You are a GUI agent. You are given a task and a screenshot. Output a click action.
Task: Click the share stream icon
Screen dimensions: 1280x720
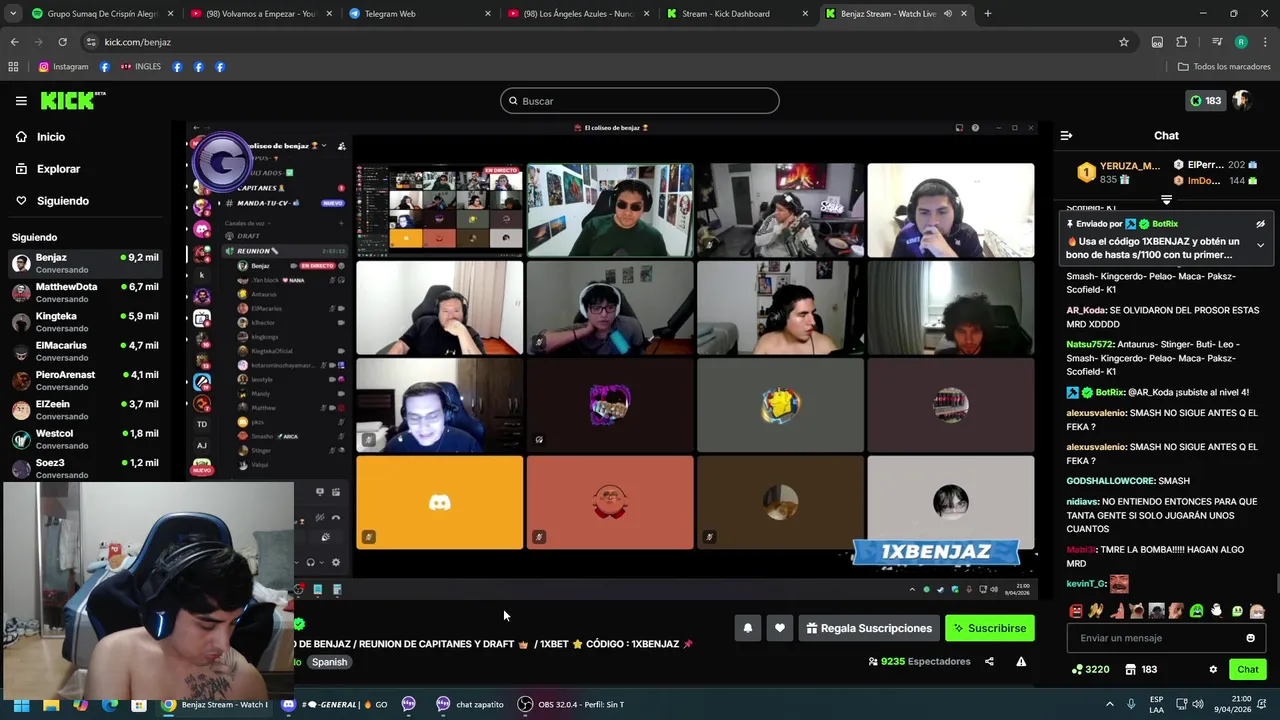coord(989,661)
